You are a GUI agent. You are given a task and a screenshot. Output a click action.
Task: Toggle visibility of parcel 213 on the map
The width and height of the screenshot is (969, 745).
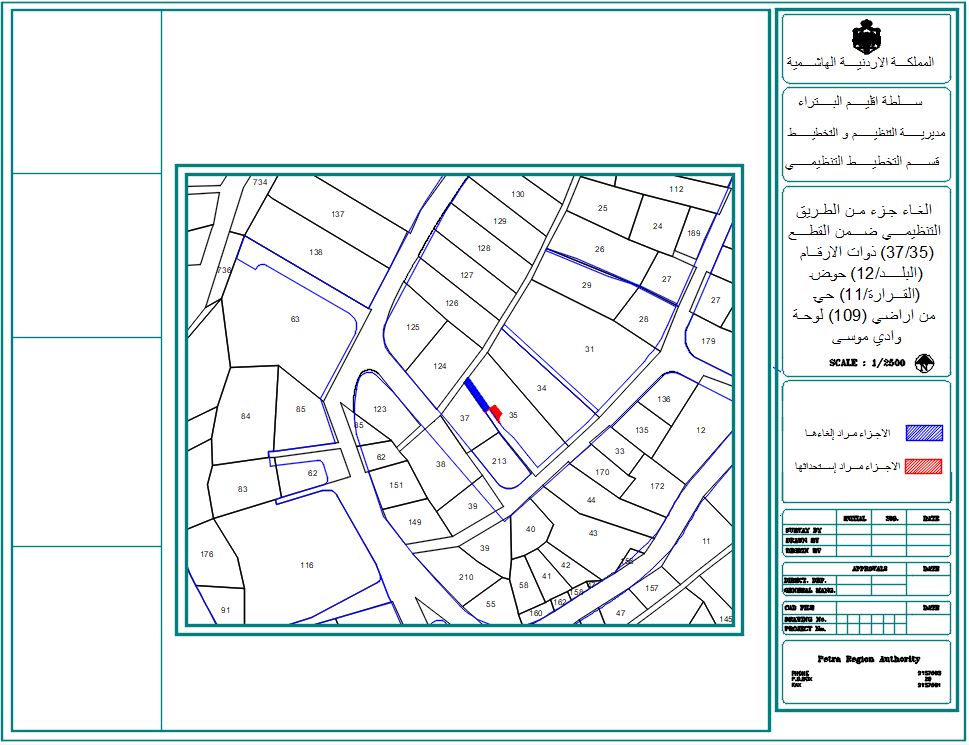point(497,460)
